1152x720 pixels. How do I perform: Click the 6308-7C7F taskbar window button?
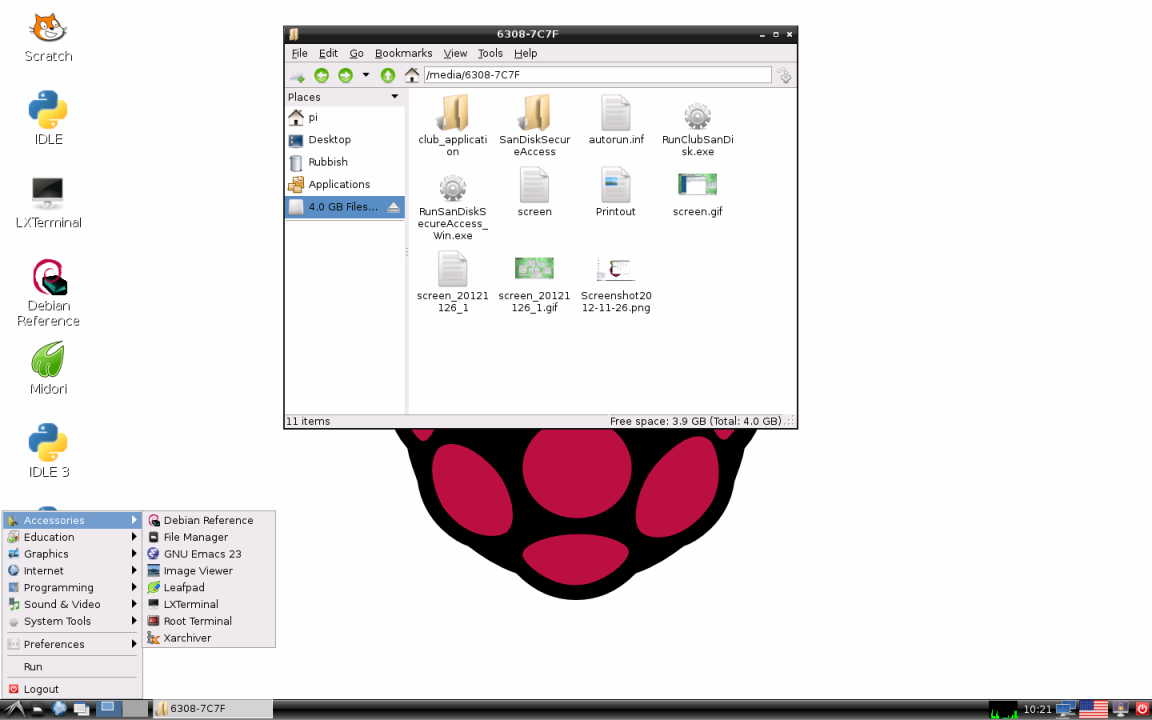pos(213,709)
